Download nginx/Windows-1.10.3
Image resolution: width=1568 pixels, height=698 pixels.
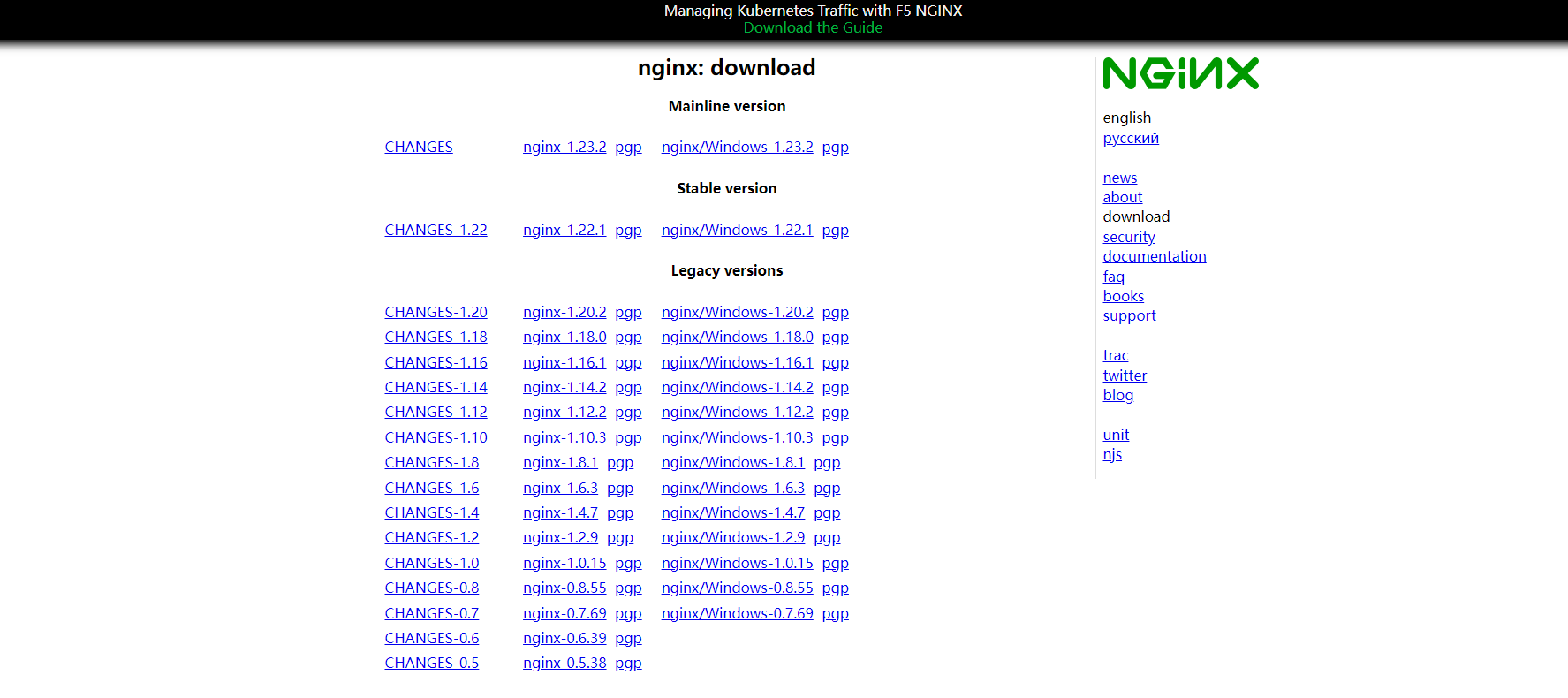tap(737, 437)
